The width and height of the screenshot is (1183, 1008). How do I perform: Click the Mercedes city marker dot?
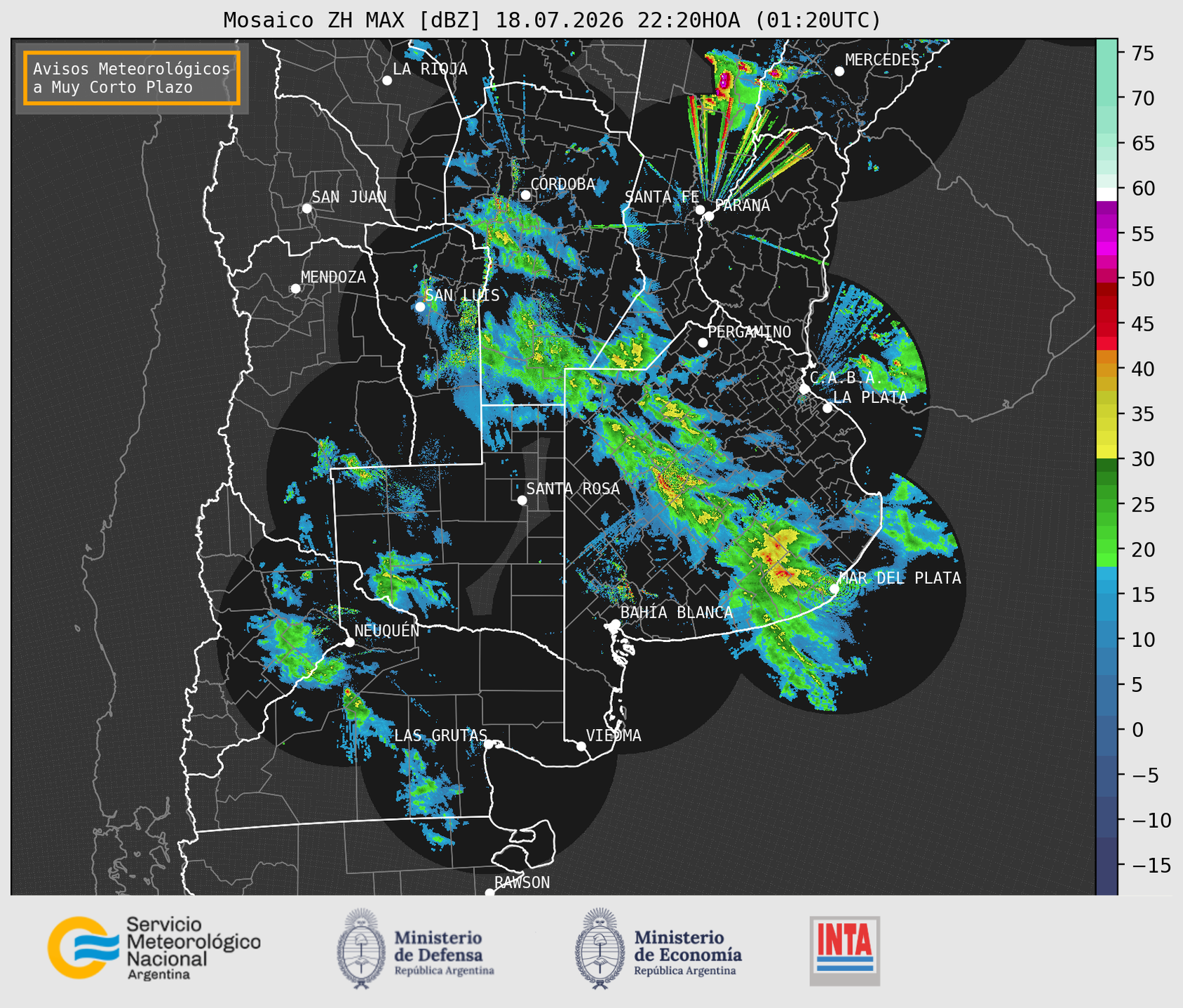point(839,71)
